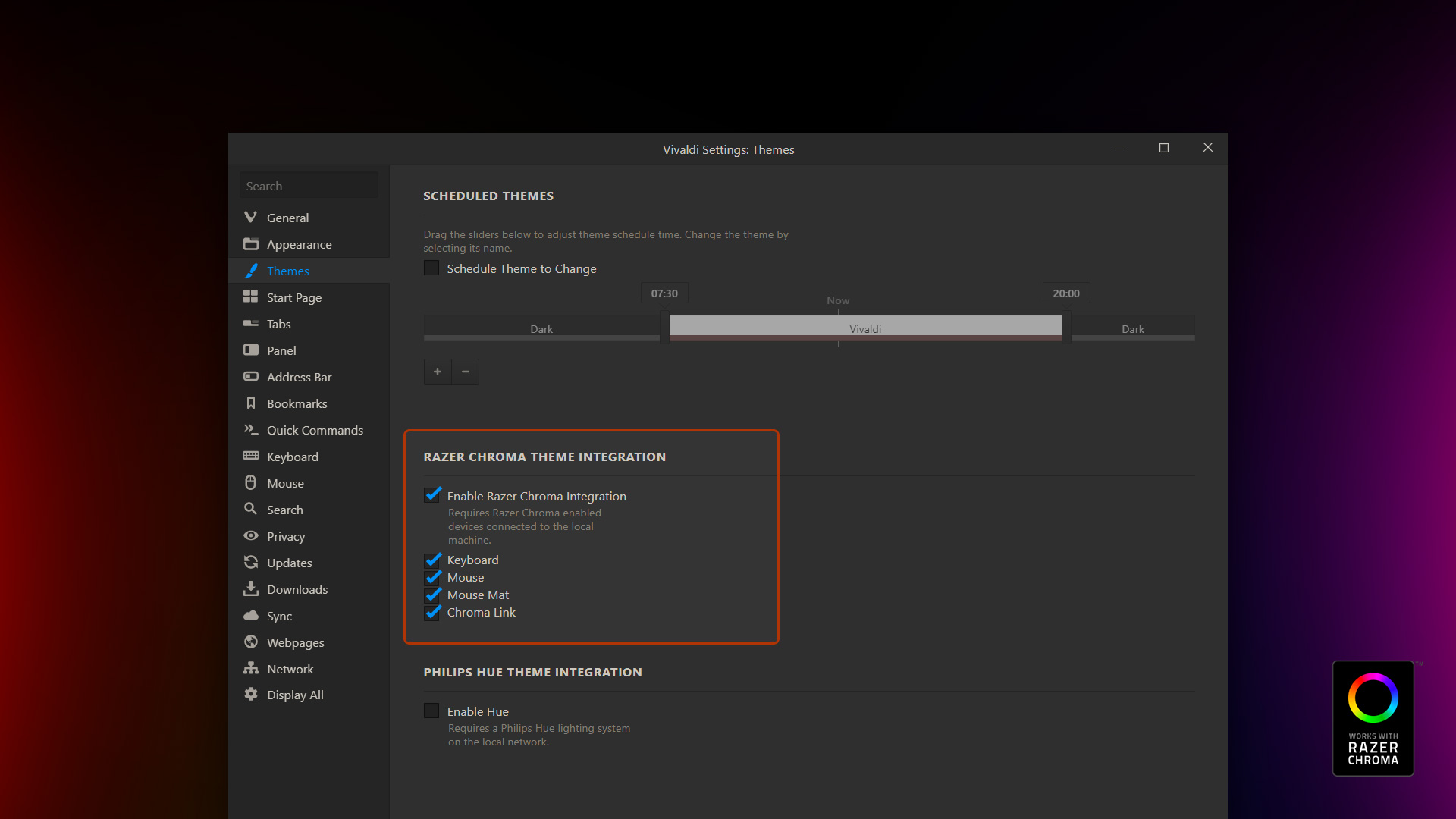Expand the Display All settings

click(294, 694)
